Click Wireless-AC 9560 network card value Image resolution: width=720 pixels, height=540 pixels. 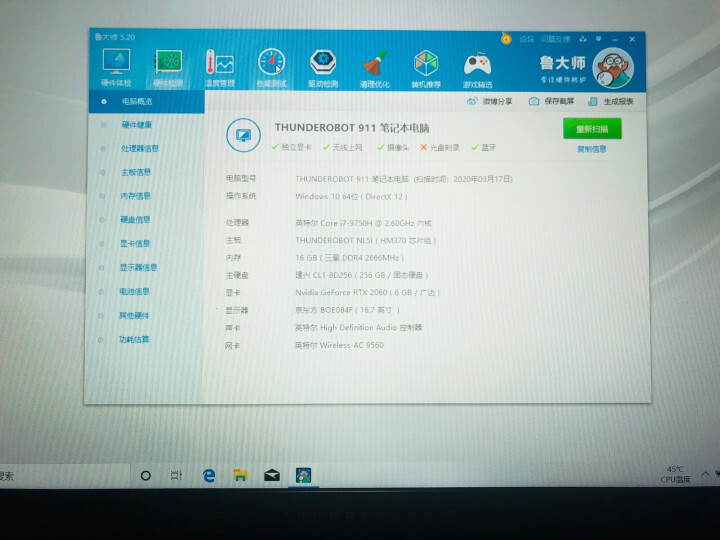point(339,345)
